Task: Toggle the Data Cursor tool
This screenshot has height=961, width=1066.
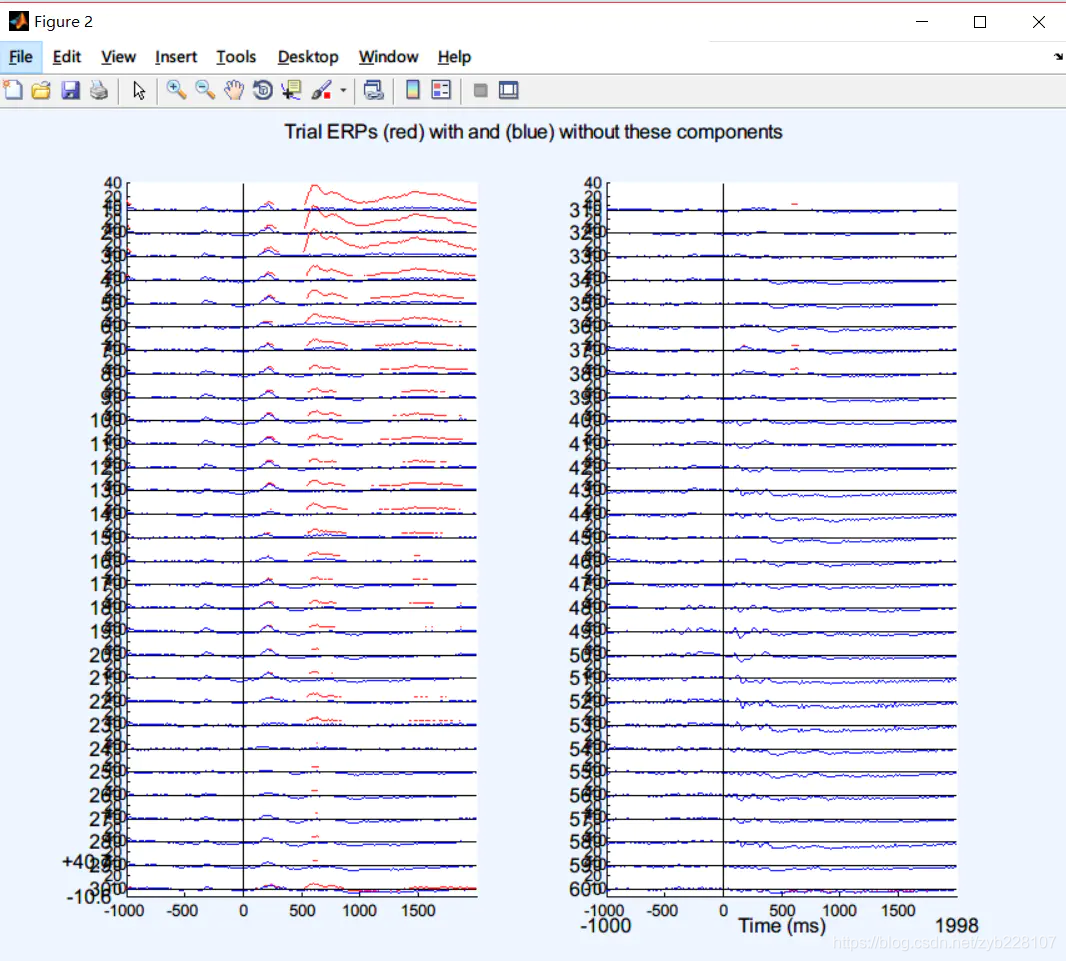Action: pyautogui.click(x=292, y=90)
